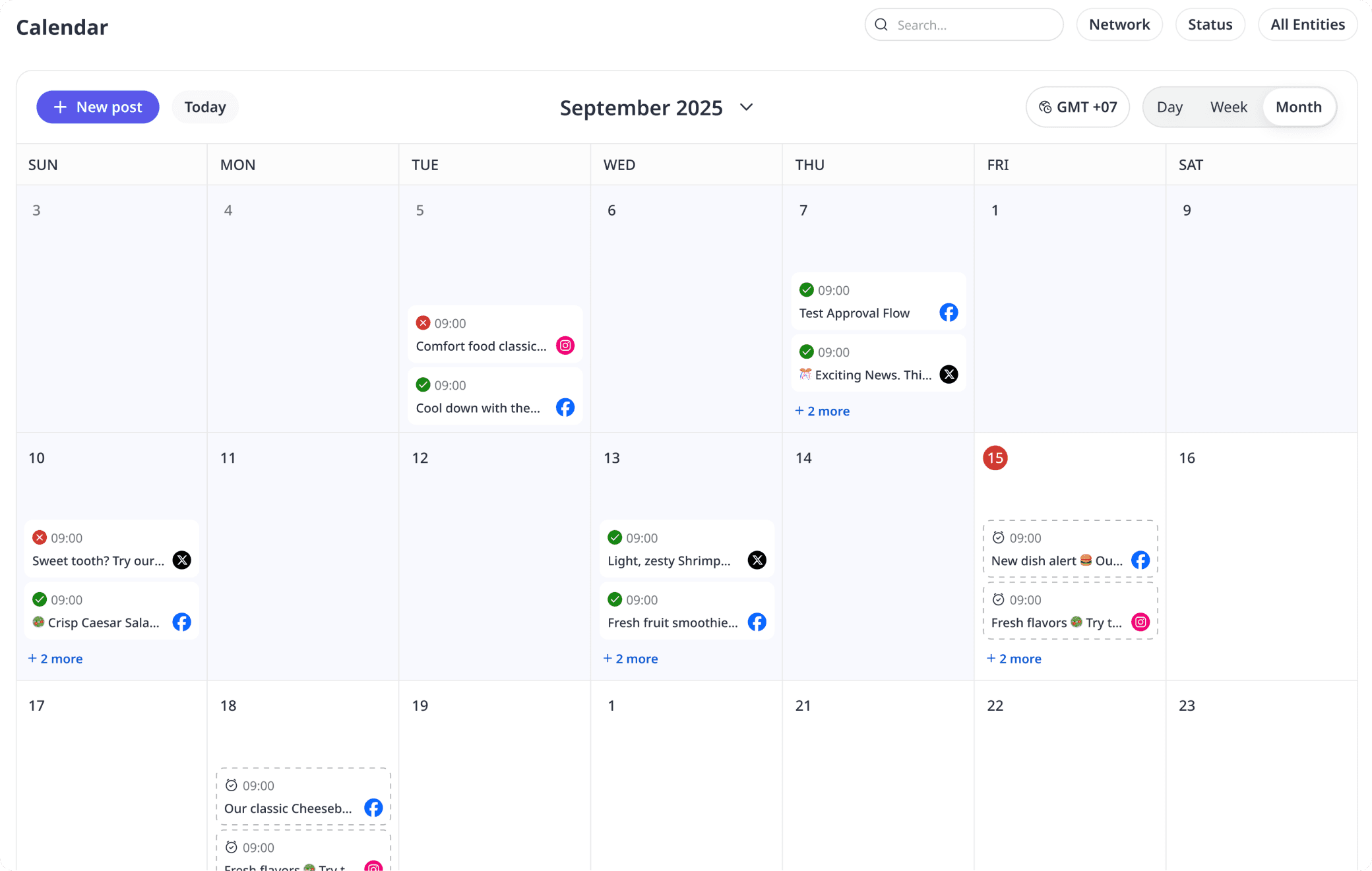This screenshot has width=1372, height=871.
Task: Click the search magnifier icon
Action: pos(881,25)
